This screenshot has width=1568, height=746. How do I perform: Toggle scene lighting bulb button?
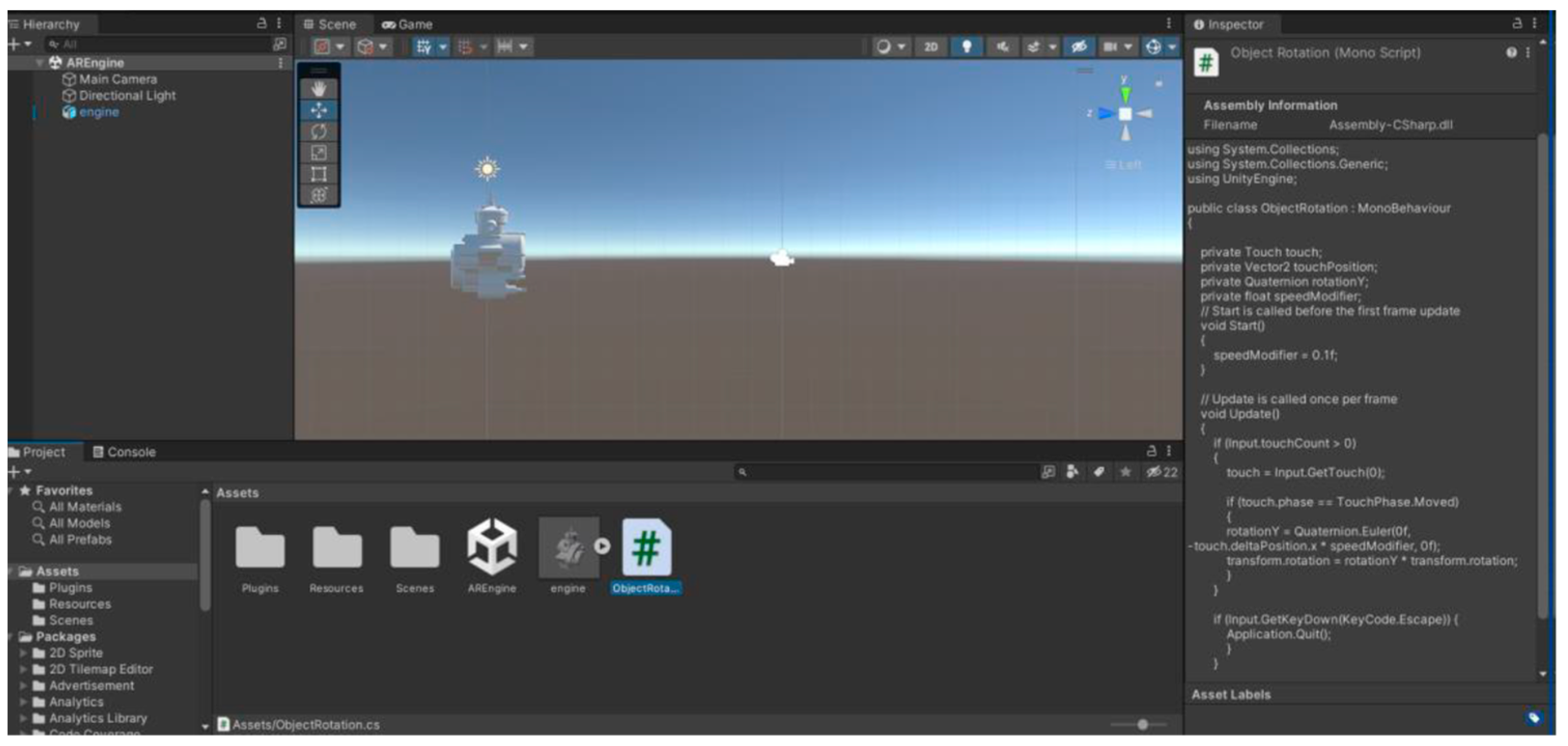(966, 47)
